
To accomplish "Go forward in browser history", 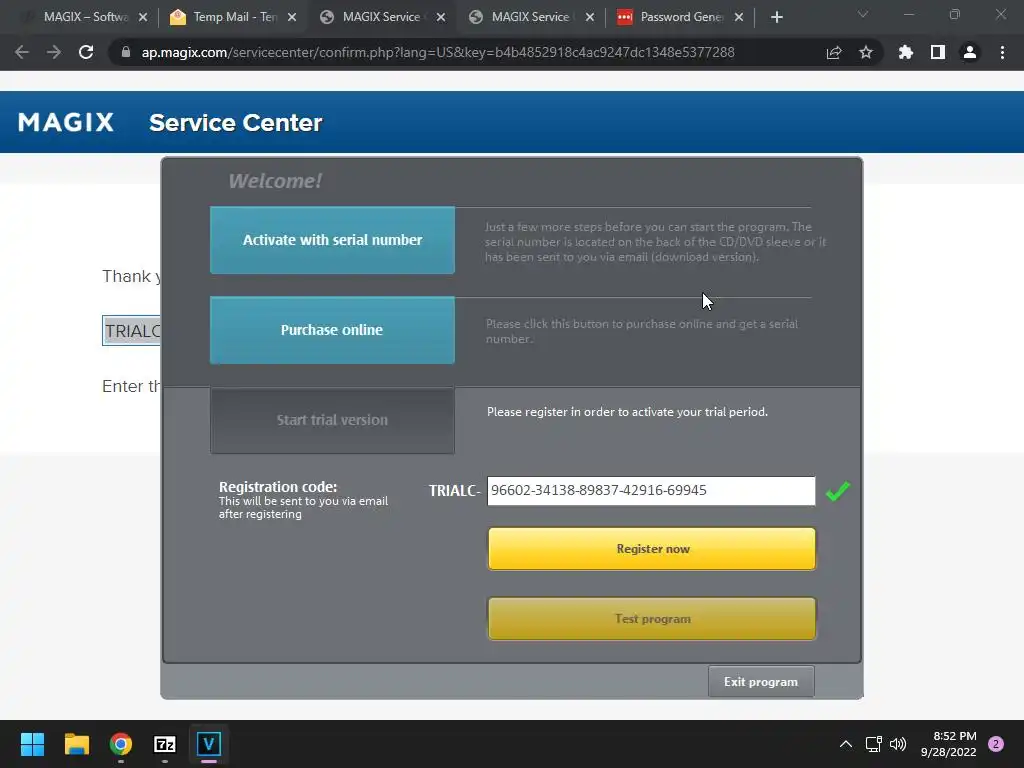I will (x=54, y=52).
